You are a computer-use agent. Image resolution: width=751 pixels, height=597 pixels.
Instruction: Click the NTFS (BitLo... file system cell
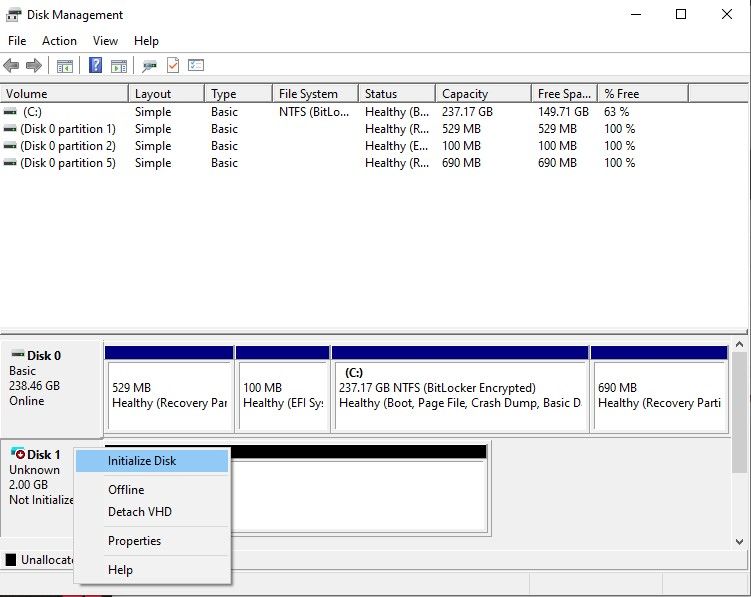click(x=314, y=112)
